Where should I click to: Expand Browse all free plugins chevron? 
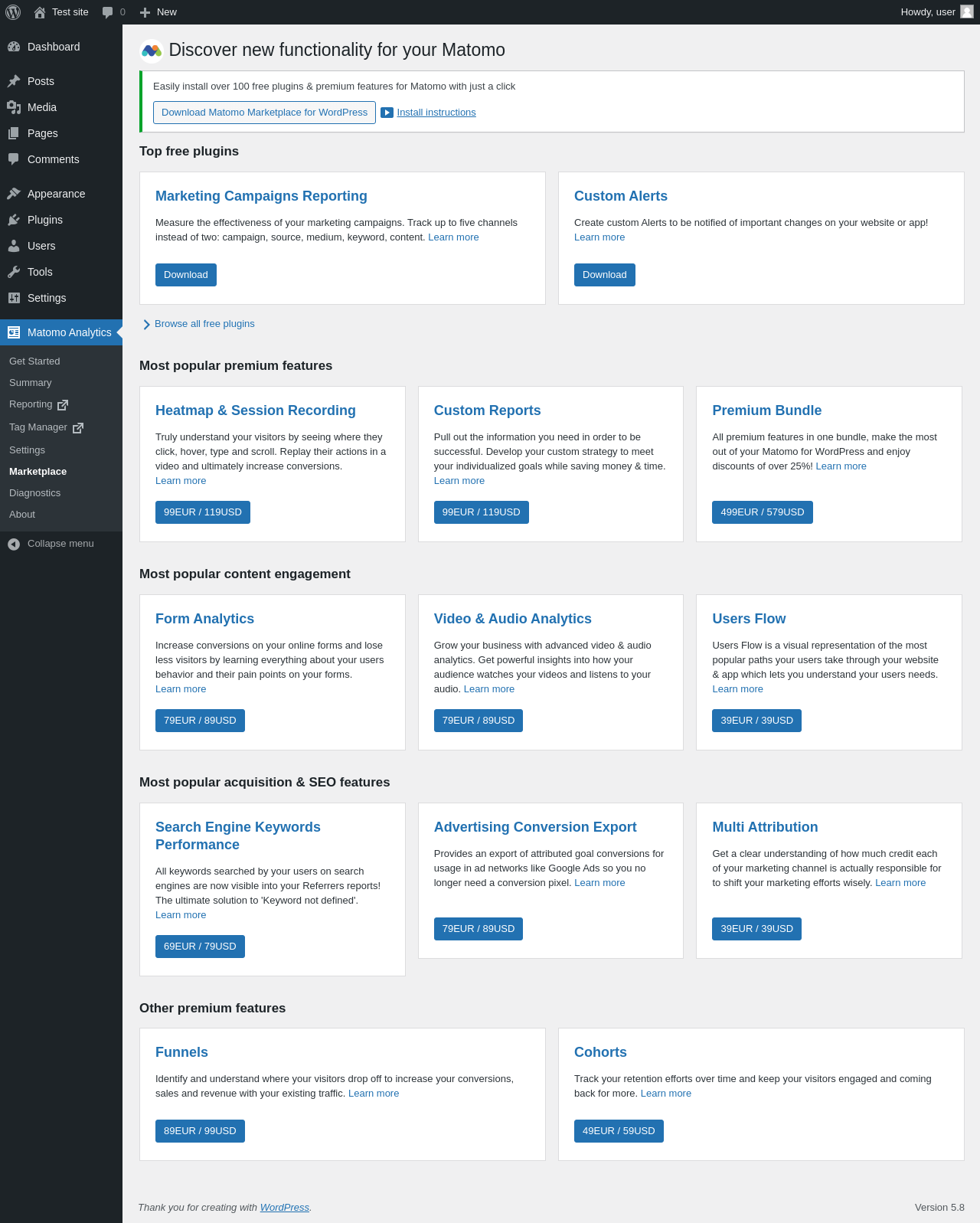(x=146, y=325)
